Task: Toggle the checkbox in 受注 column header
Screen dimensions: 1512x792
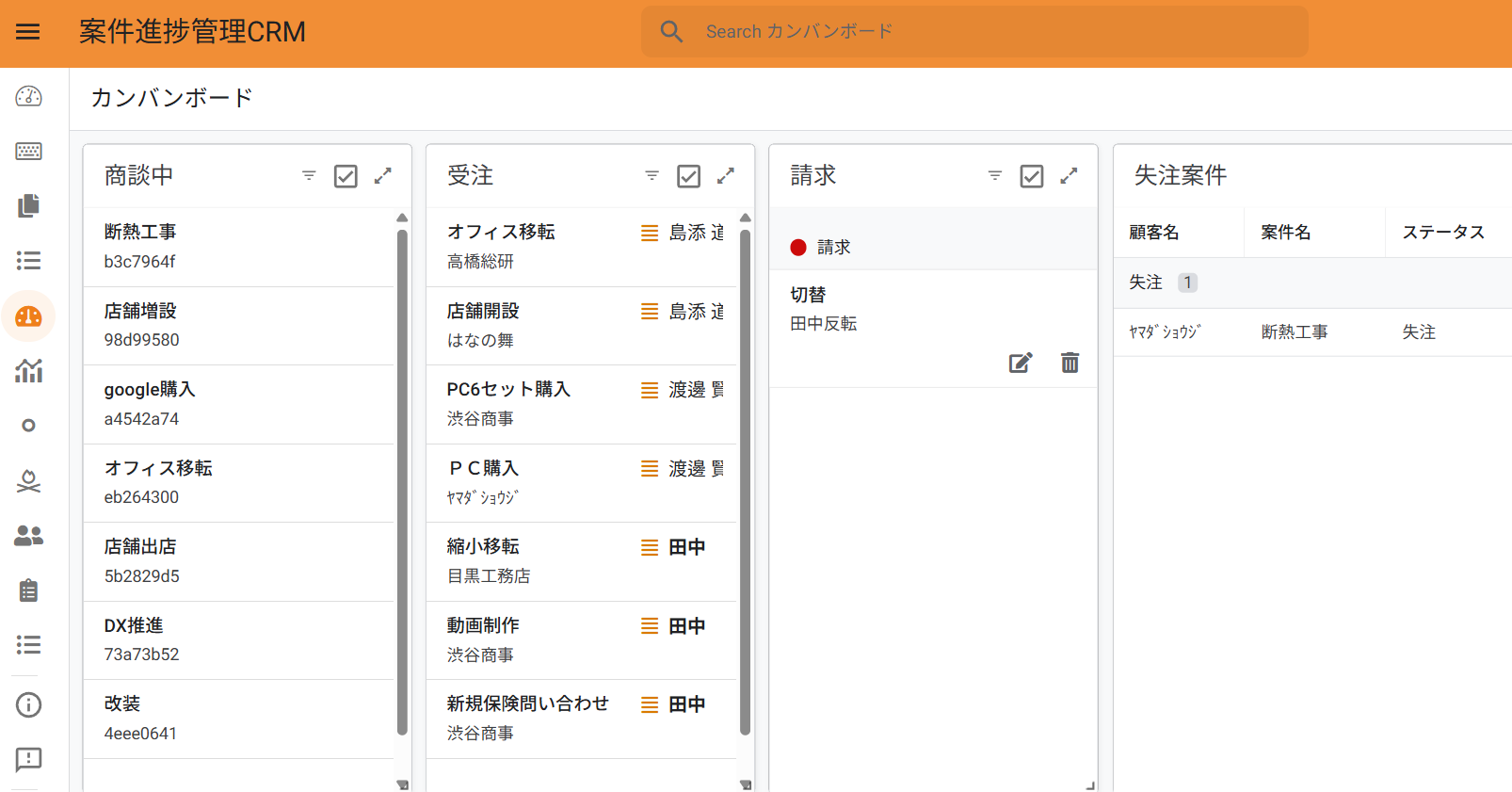Action: pyautogui.click(x=688, y=176)
